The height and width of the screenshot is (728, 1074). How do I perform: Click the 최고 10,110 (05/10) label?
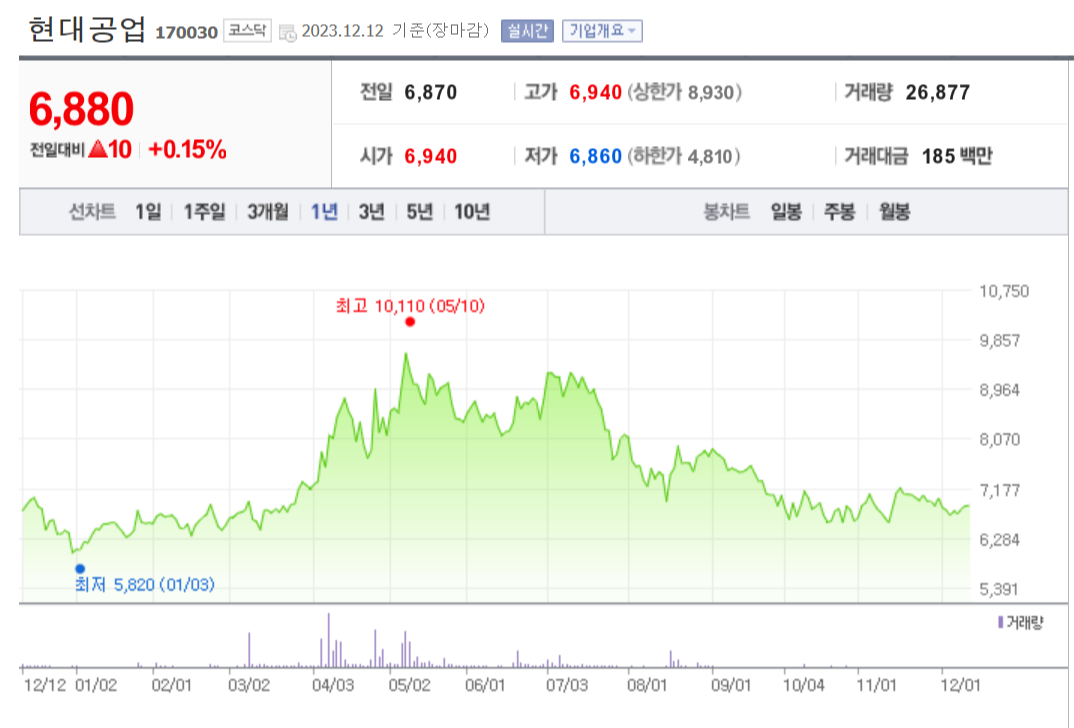point(410,305)
